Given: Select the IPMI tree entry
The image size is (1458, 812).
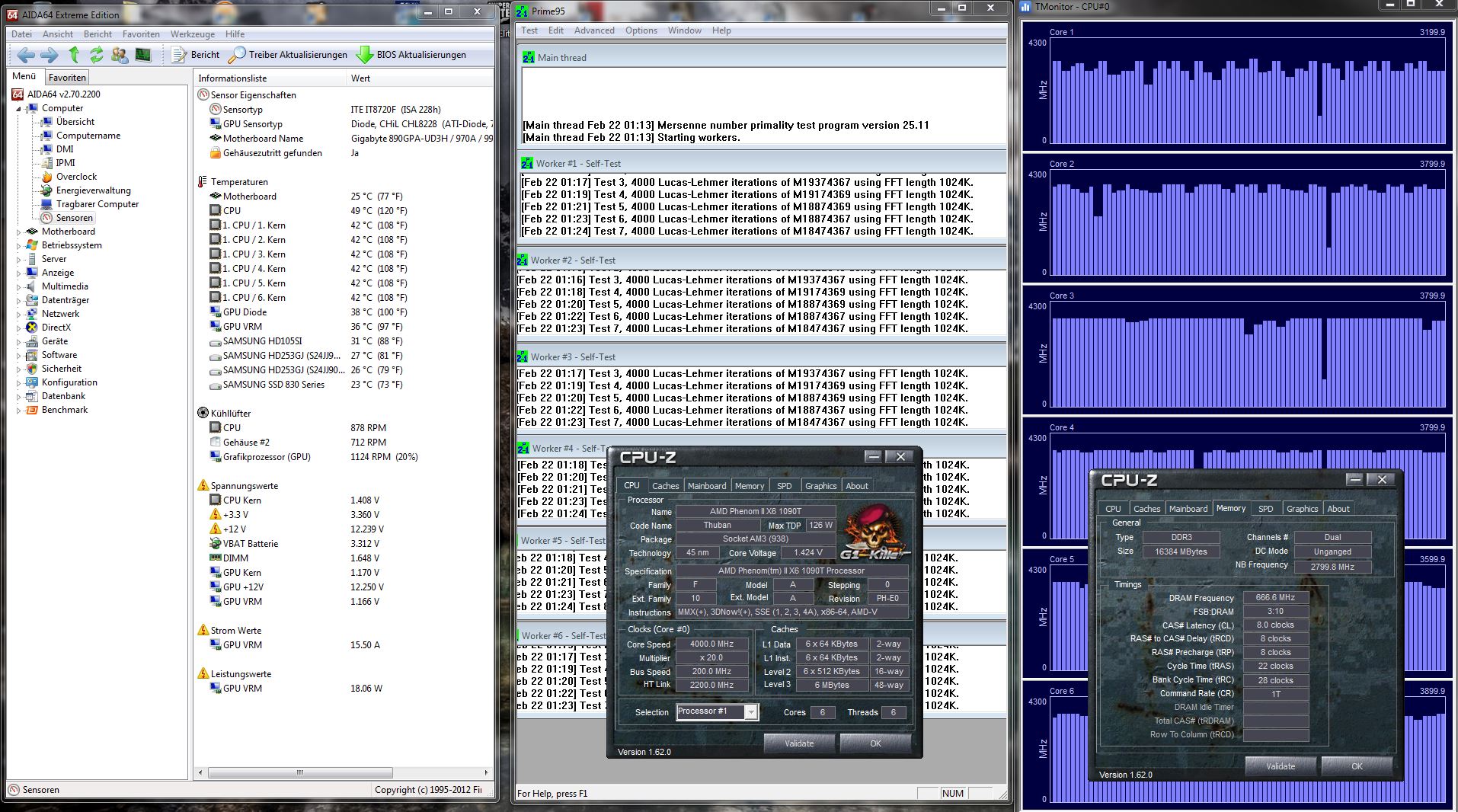Looking at the screenshot, I should point(66,163).
